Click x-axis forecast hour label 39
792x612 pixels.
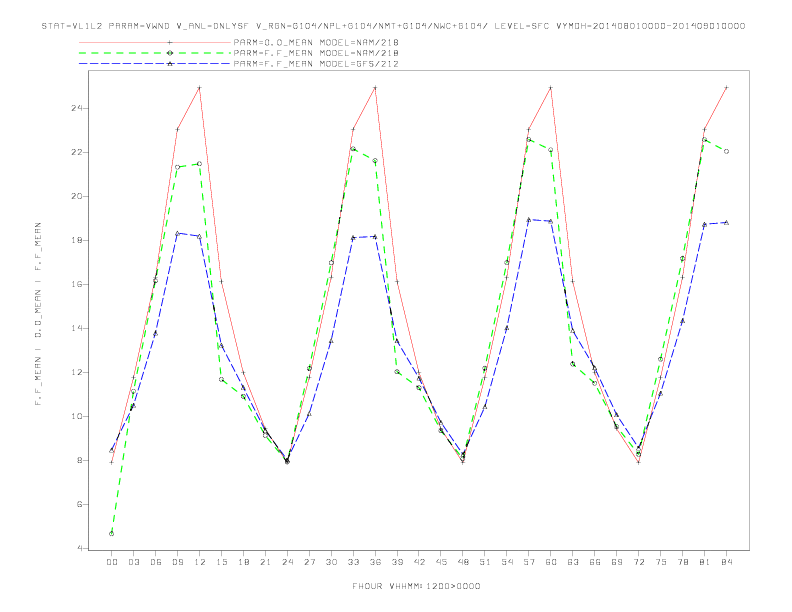click(x=397, y=562)
